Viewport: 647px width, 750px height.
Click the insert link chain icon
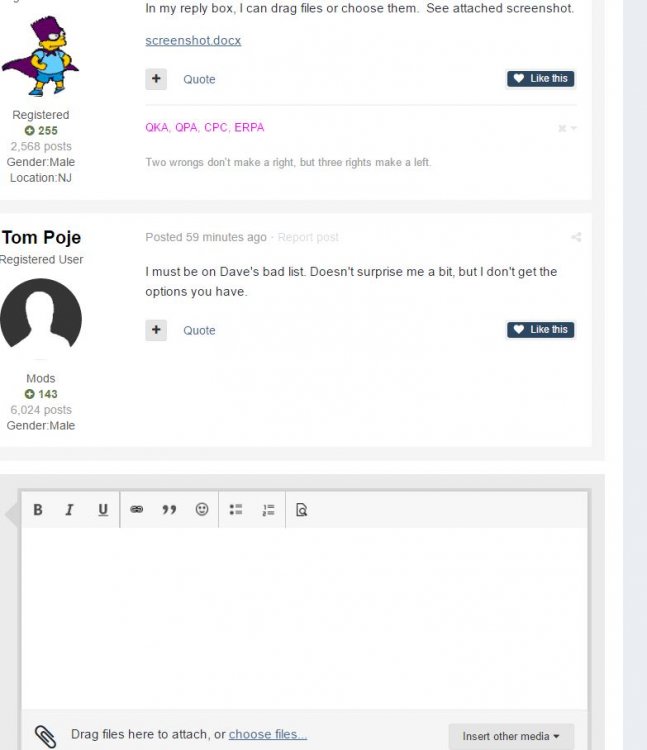[x=137, y=510]
